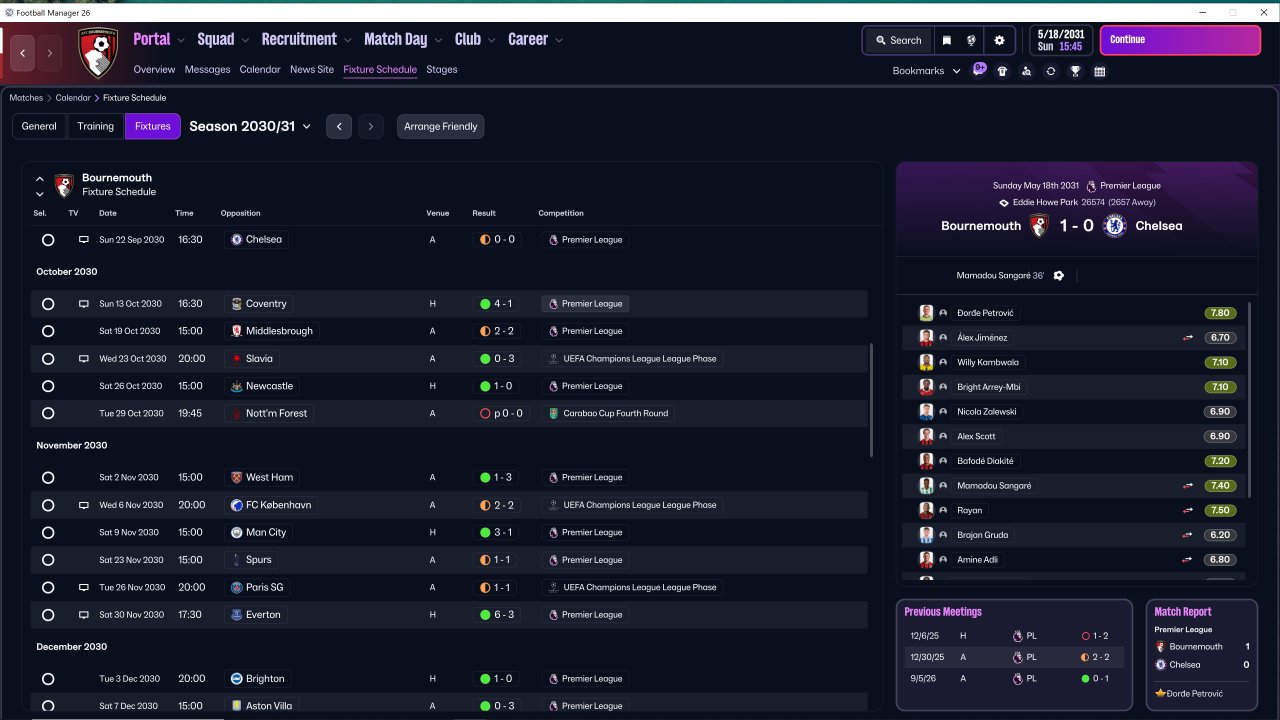Click the player ratings list scrollbar
1280x720 pixels.
tap(1250, 400)
